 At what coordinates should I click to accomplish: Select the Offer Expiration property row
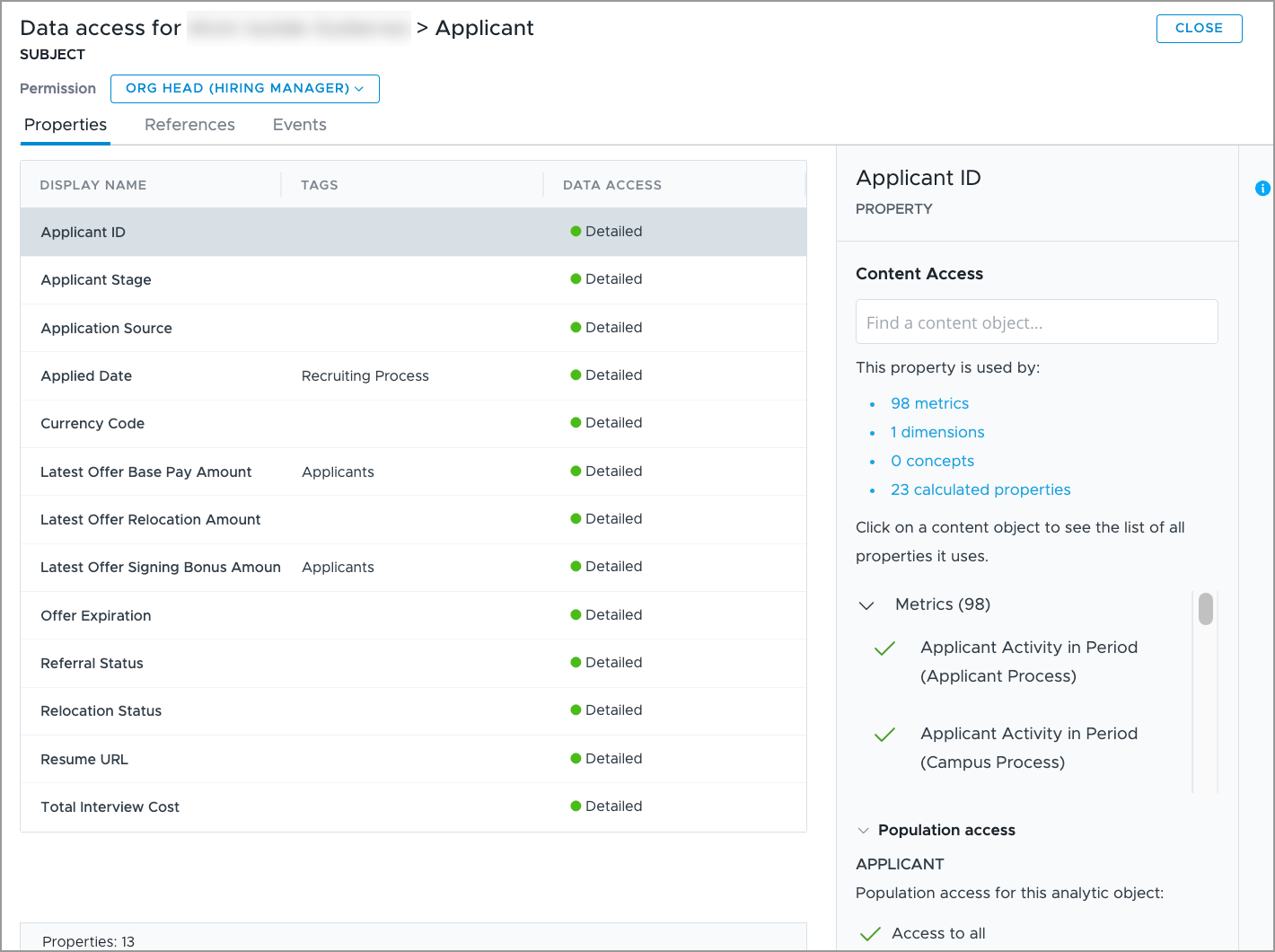413,615
